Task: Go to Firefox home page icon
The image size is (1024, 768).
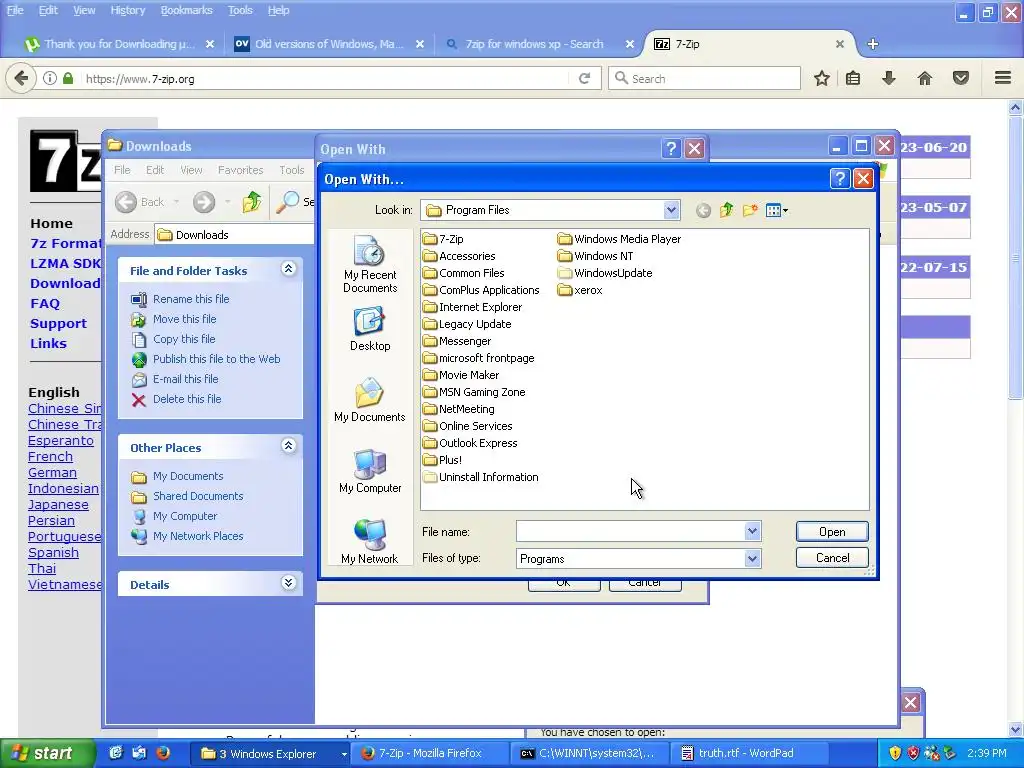Action: click(x=925, y=78)
